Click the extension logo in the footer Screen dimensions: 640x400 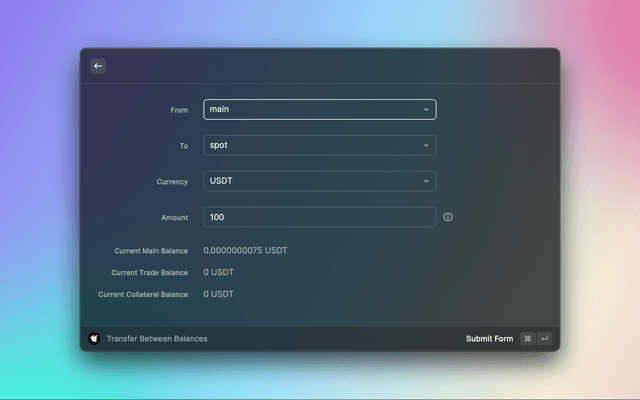[94, 339]
